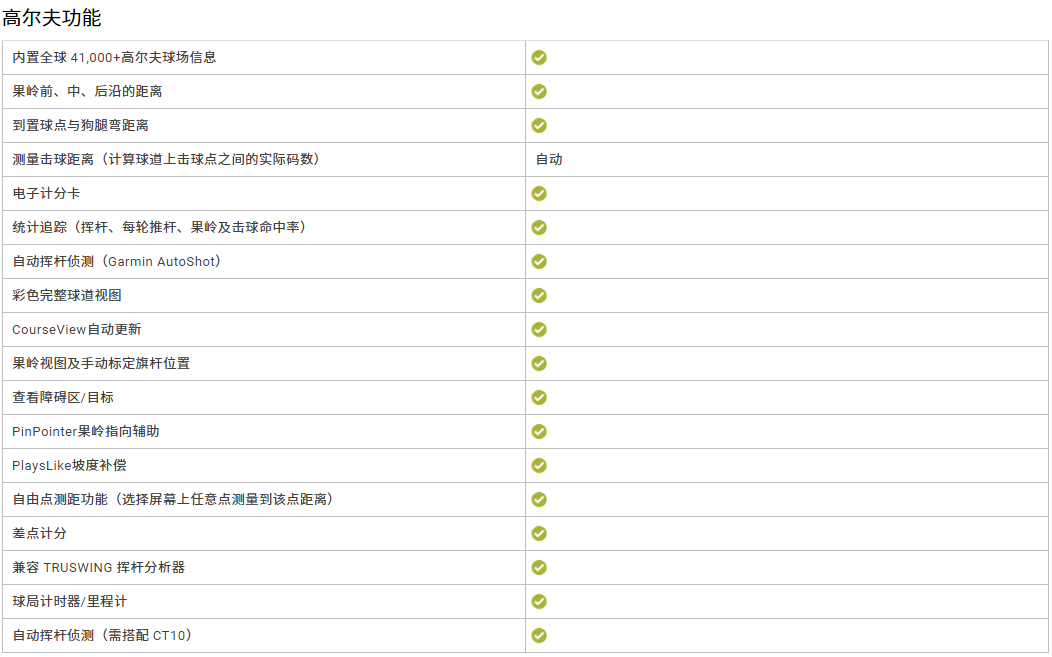Click the checkmark for 差点计分 row
Screen dimensions: 1052x657
[539, 534]
